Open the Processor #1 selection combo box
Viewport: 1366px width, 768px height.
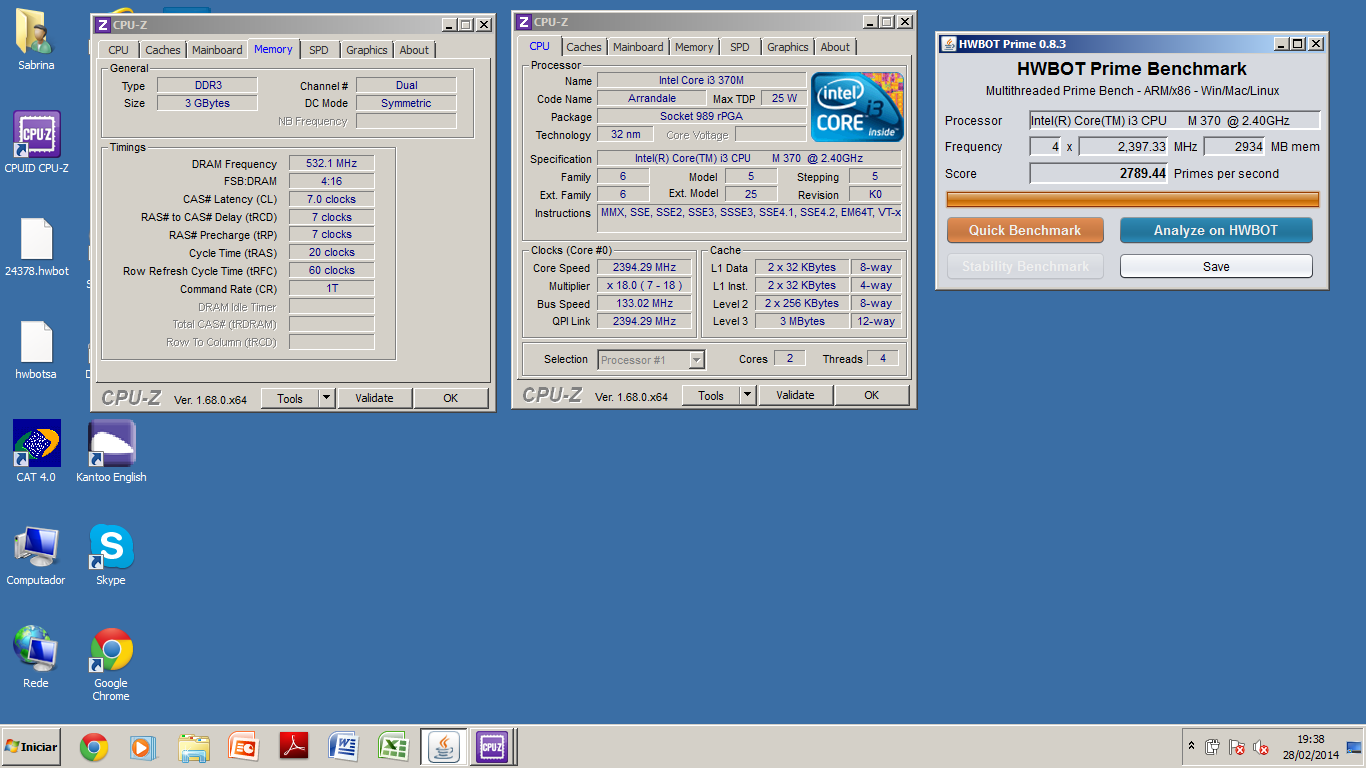point(651,360)
